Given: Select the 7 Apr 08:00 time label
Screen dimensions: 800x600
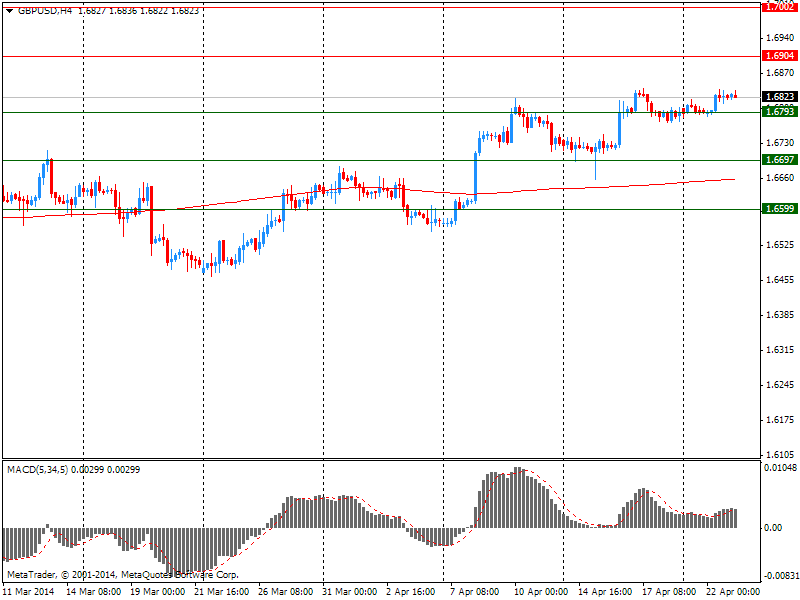Looking at the screenshot, I should (473, 591).
